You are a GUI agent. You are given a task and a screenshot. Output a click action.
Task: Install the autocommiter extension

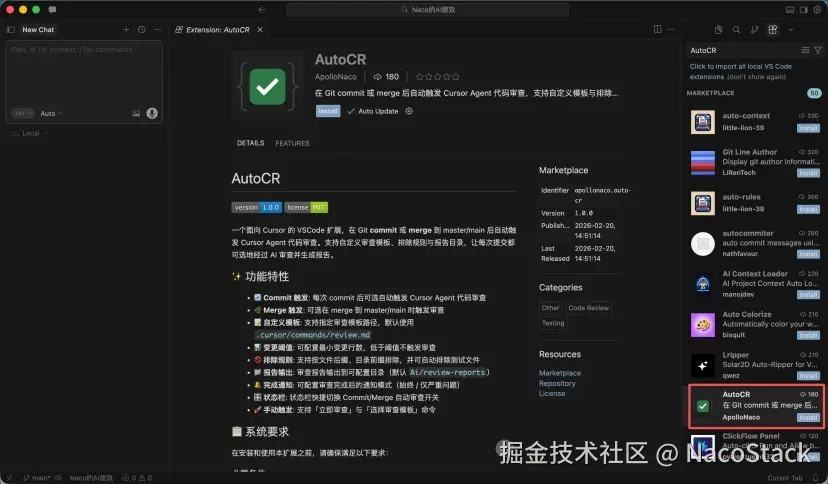808,254
